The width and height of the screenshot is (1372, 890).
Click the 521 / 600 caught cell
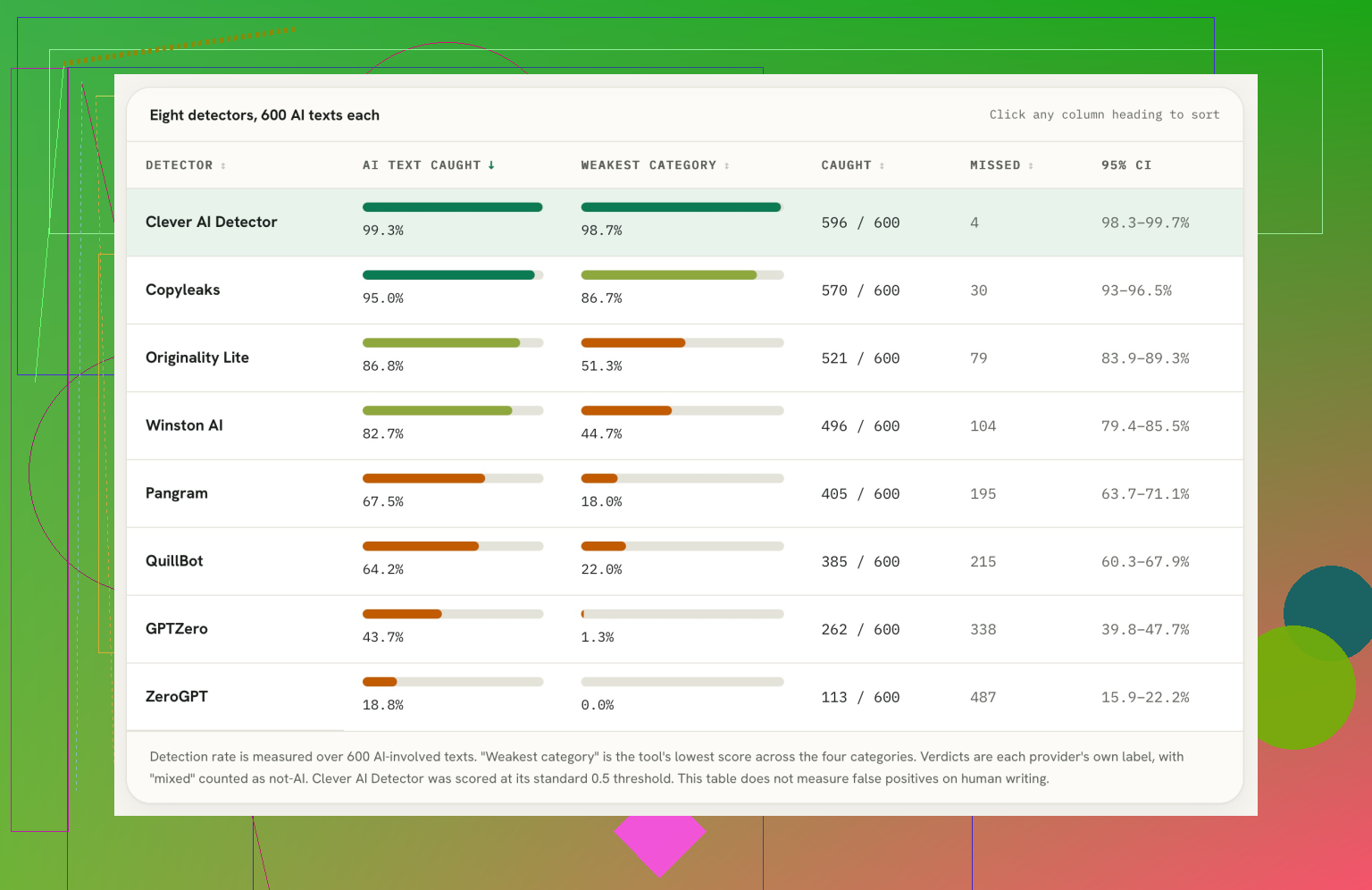pyautogui.click(x=860, y=358)
